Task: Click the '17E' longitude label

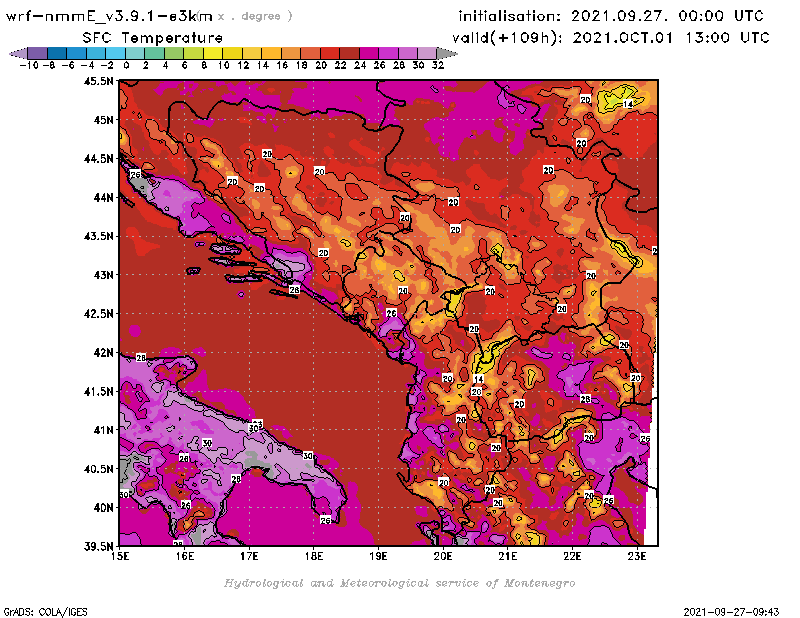Action: click(249, 556)
